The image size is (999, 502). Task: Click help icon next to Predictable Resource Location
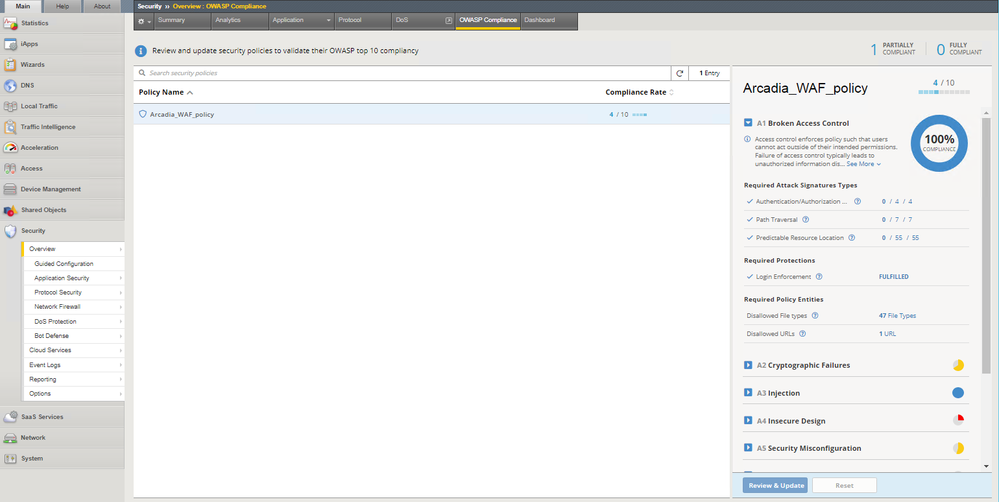click(852, 238)
